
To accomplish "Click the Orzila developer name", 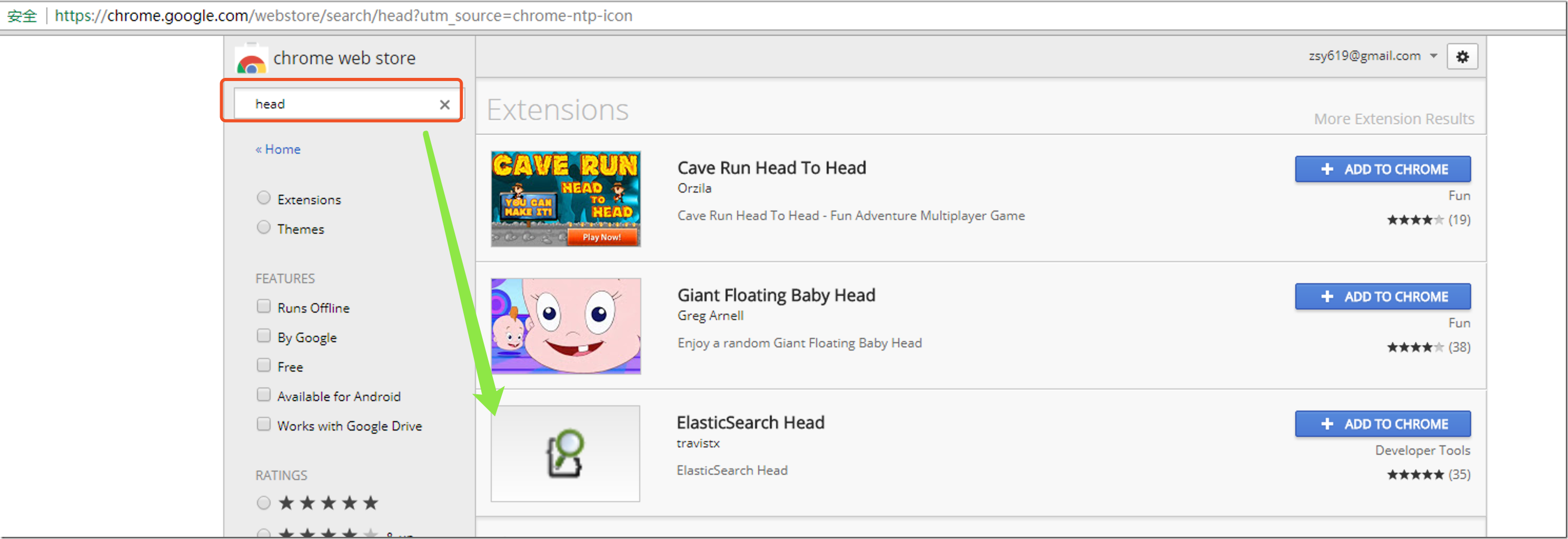I will pyautogui.click(x=694, y=188).
